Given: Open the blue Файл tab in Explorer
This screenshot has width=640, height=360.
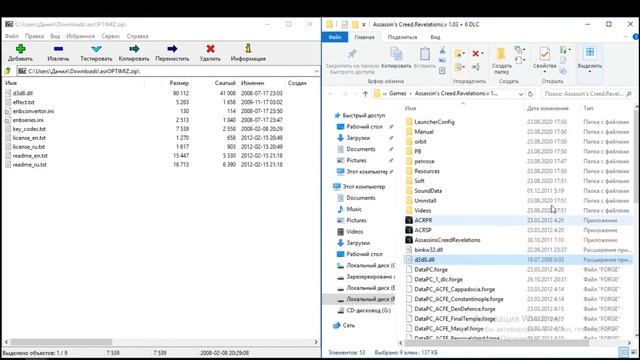Looking at the screenshot, I should click(335, 37).
